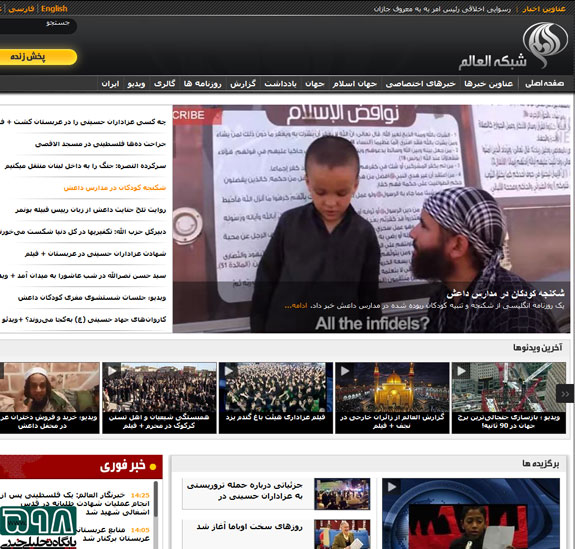Image resolution: width=575 pixels, height=549 pixels.
Task: Open the روزنامه ها menu item
Action: click(x=202, y=84)
